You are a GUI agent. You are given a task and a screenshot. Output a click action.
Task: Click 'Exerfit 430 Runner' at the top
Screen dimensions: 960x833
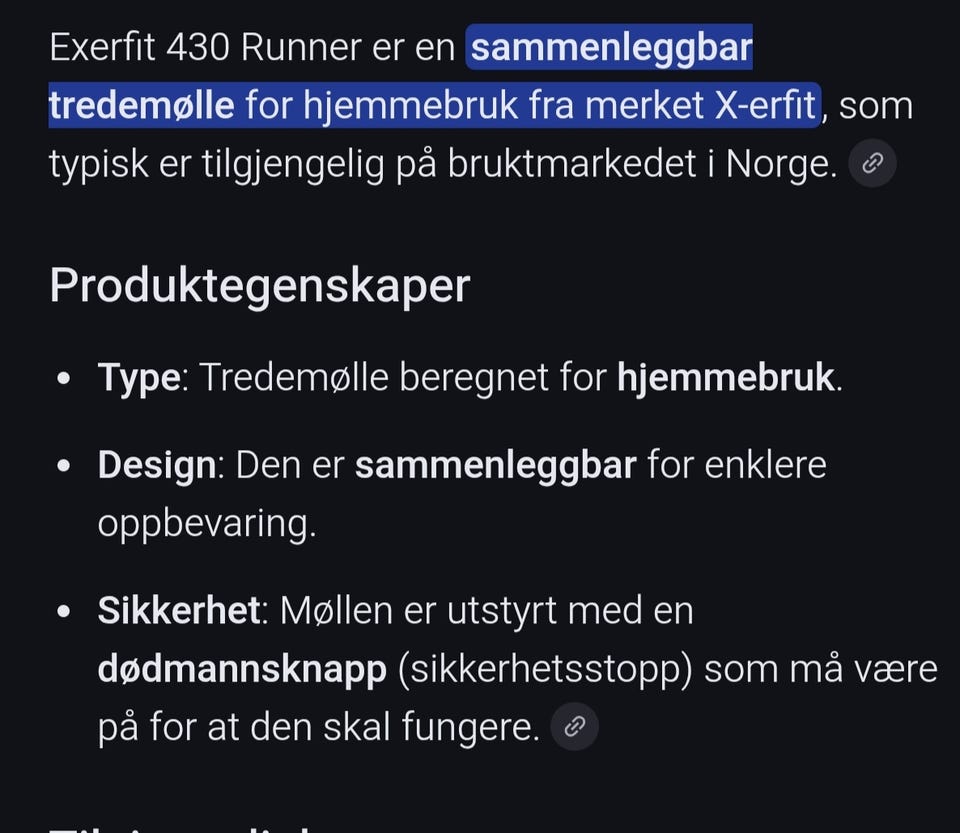(x=210, y=48)
